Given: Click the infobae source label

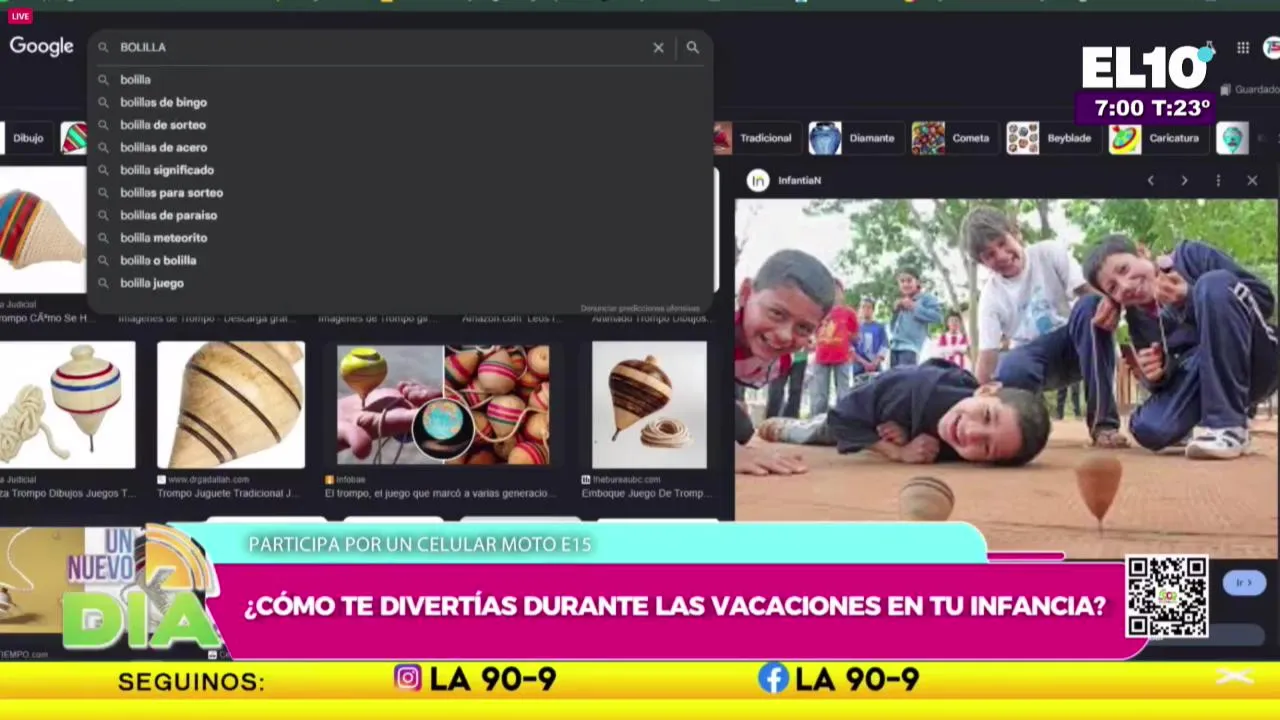Looking at the screenshot, I should 348,480.
